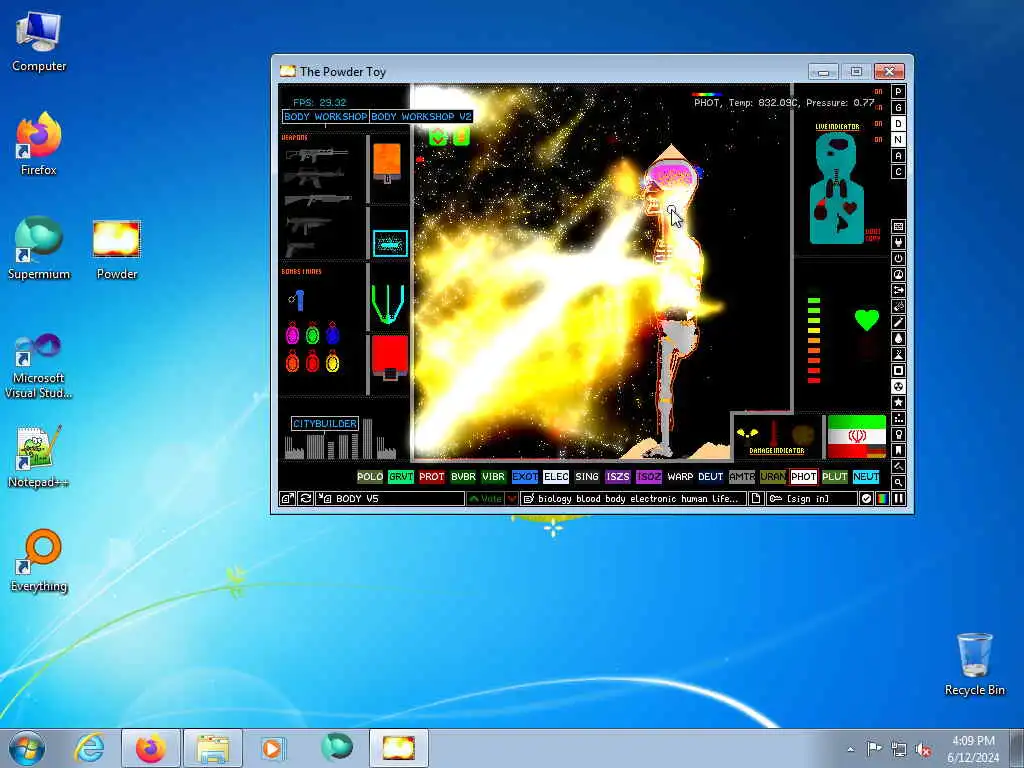1024x768 pixels.
Task: Open the Liquids droplet category
Action: (898, 338)
